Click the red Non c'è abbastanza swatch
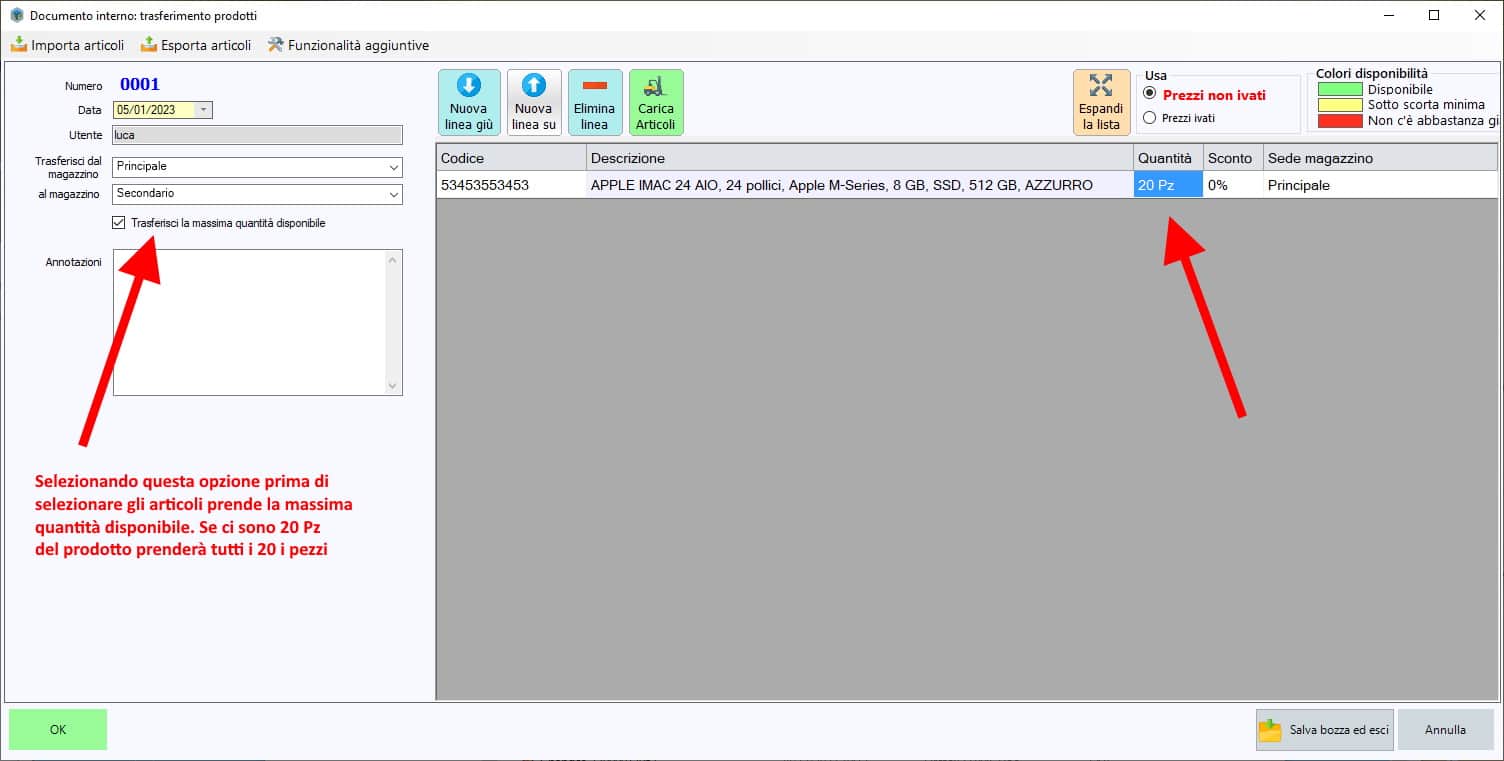Screen dimensions: 1504x761 [1340, 121]
